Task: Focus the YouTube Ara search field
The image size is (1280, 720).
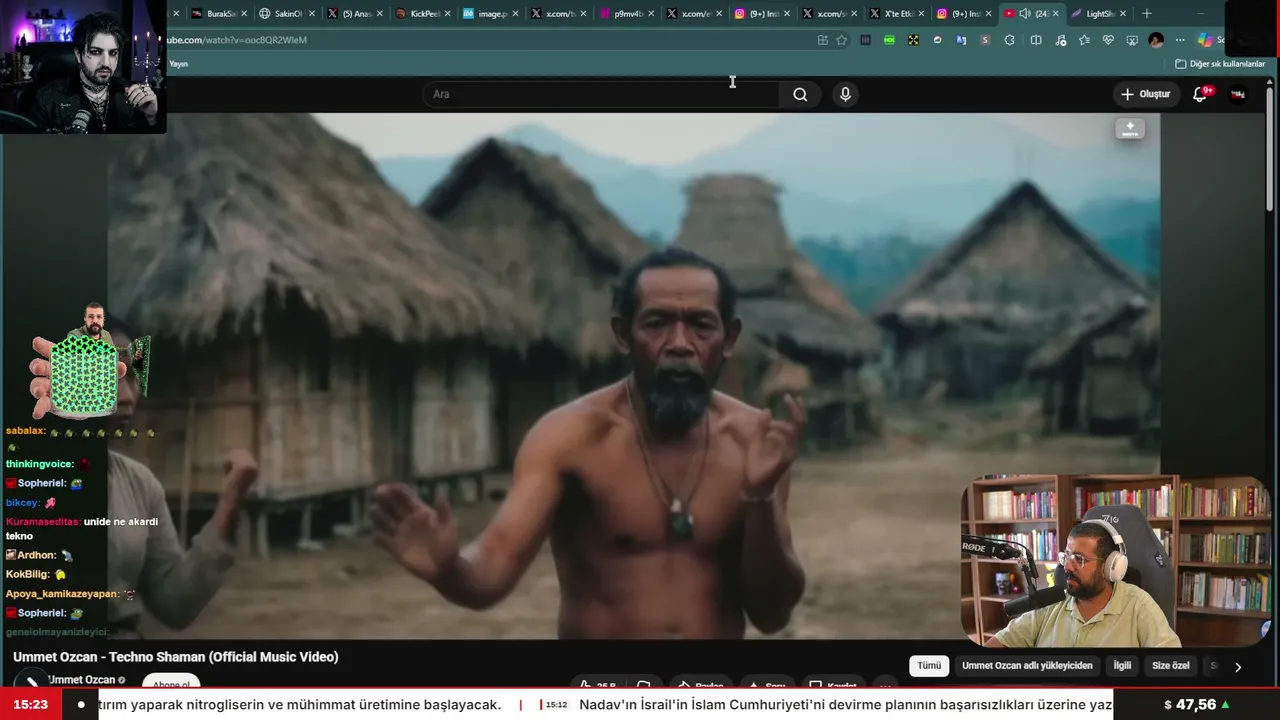Action: pos(601,94)
